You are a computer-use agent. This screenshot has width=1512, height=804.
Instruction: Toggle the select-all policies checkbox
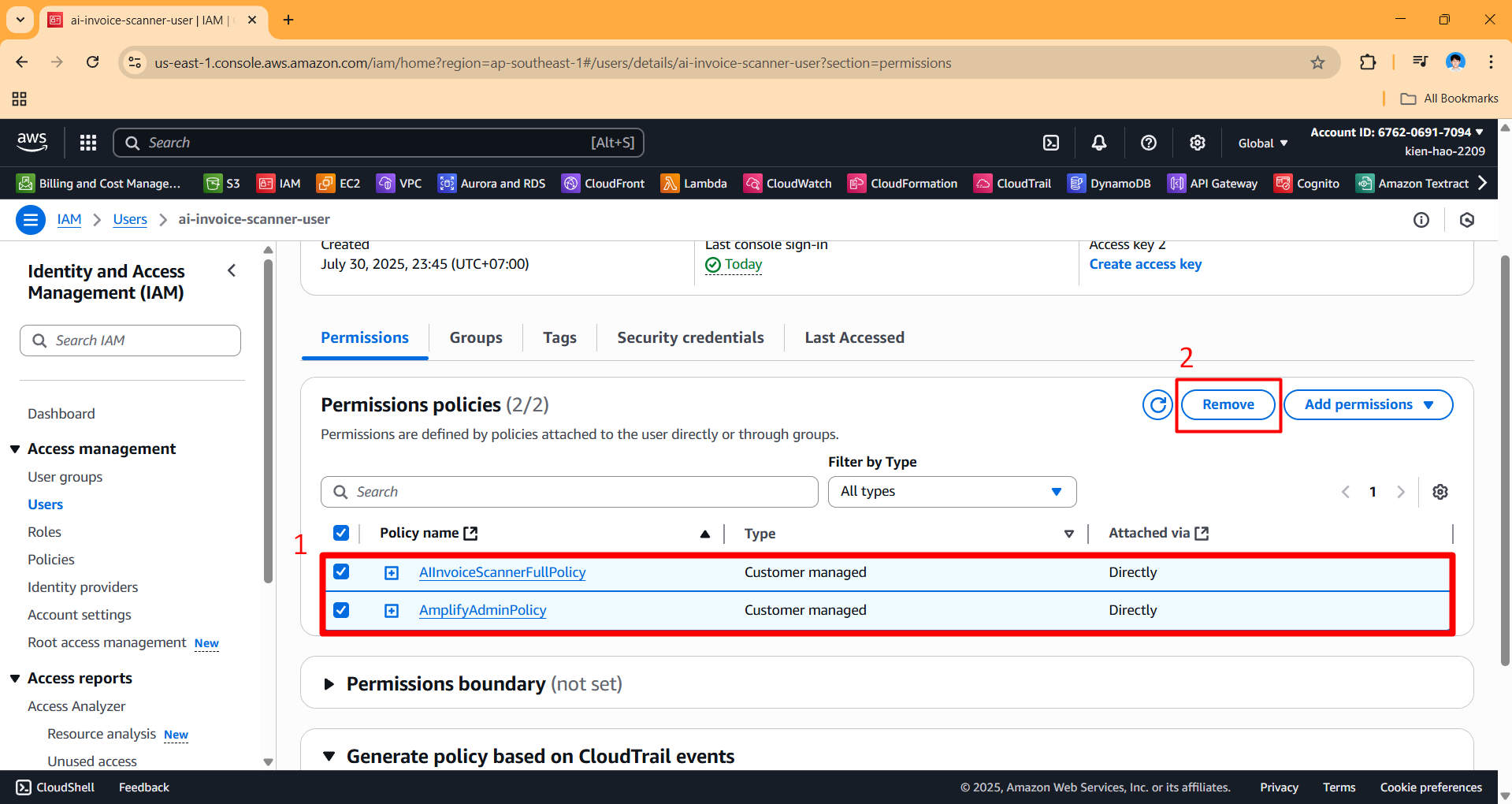(340, 533)
